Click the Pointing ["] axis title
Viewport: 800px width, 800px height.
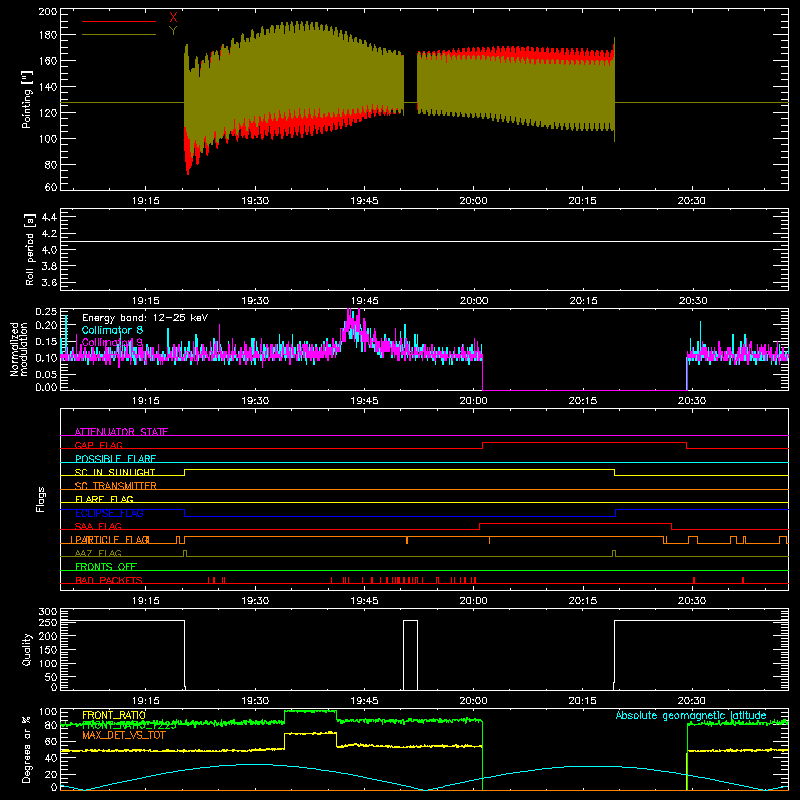coord(27,99)
